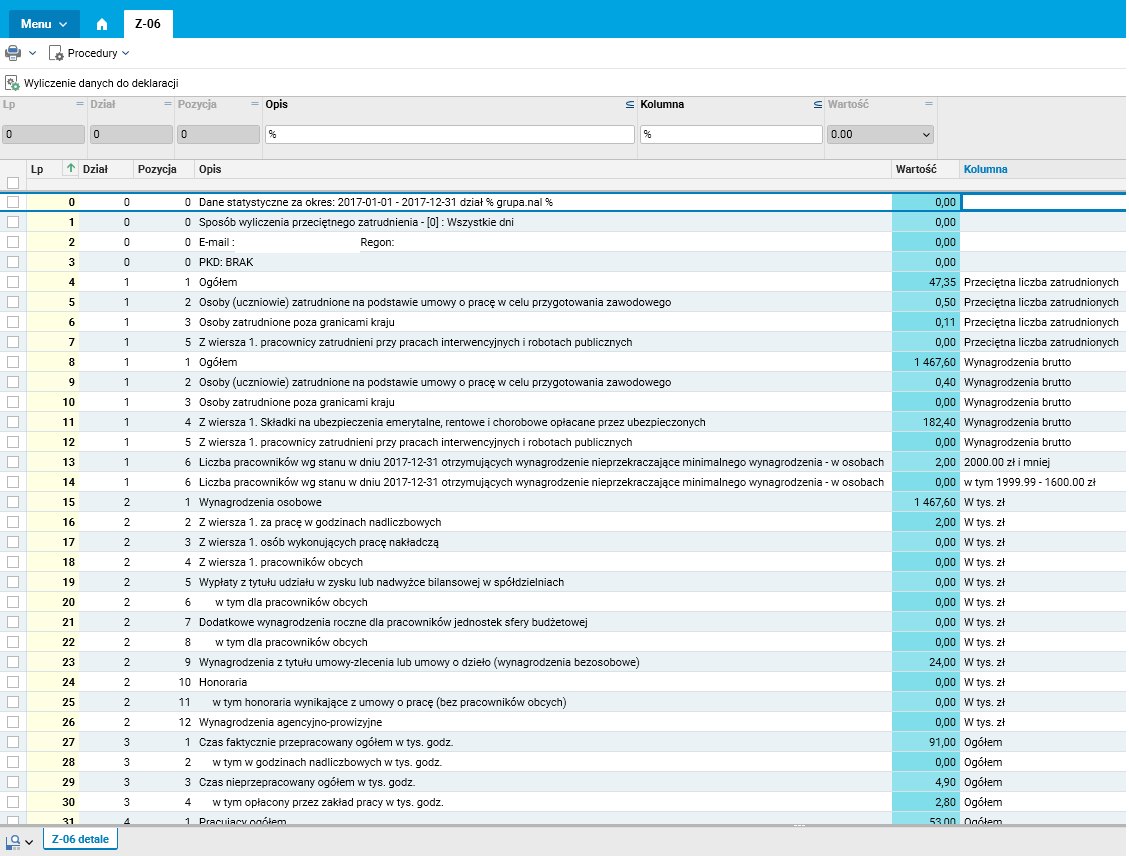Click the Lp filter input field
This screenshot has height=856, width=1129.
click(43, 134)
